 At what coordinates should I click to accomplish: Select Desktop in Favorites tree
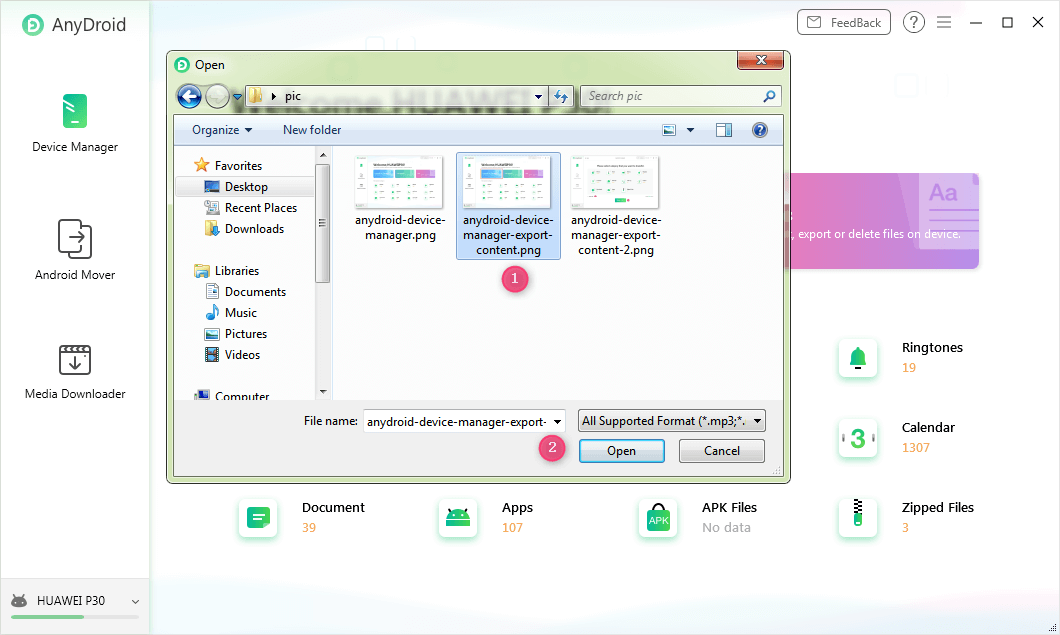[x=246, y=187]
